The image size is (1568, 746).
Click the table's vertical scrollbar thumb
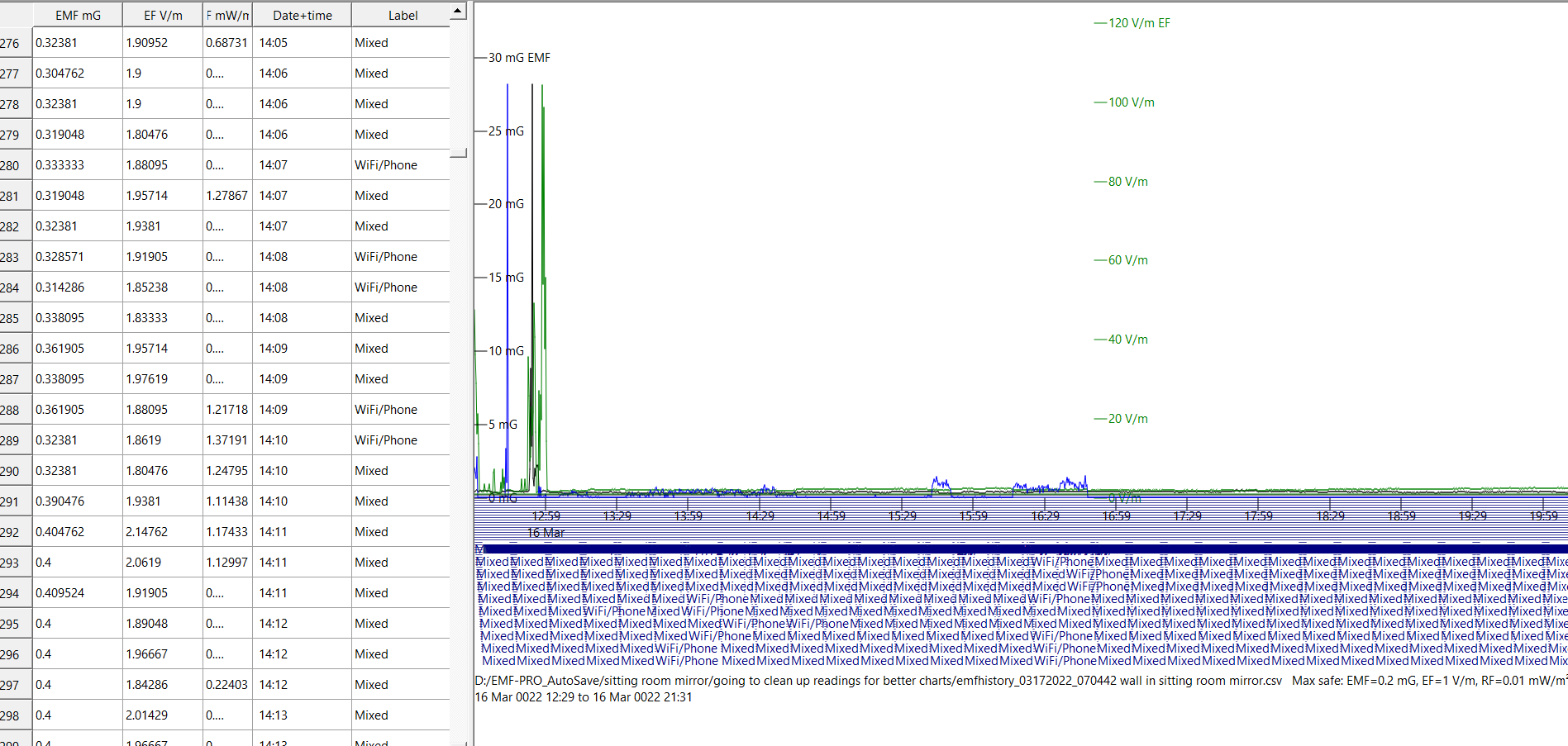[x=458, y=153]
